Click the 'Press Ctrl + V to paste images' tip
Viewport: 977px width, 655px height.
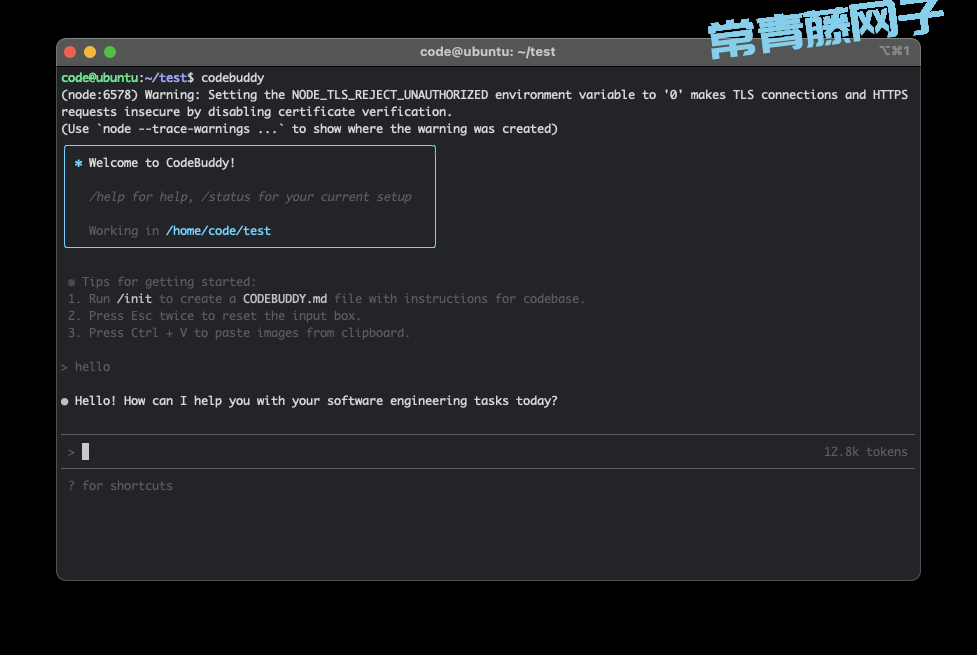249,333
